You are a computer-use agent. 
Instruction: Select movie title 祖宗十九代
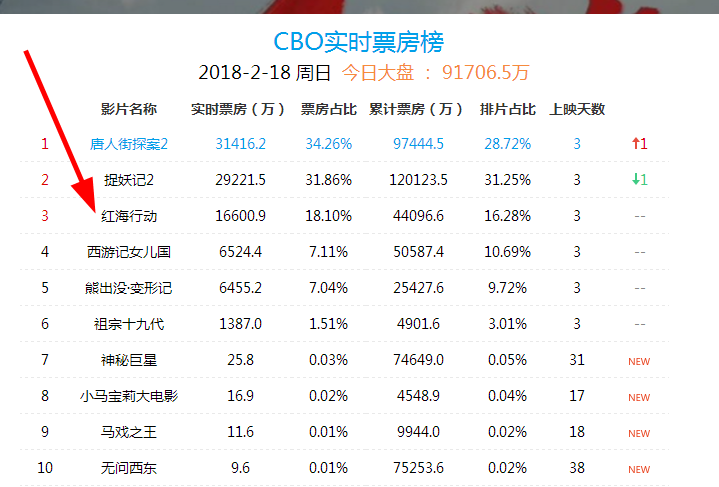[x=129, y=324]
